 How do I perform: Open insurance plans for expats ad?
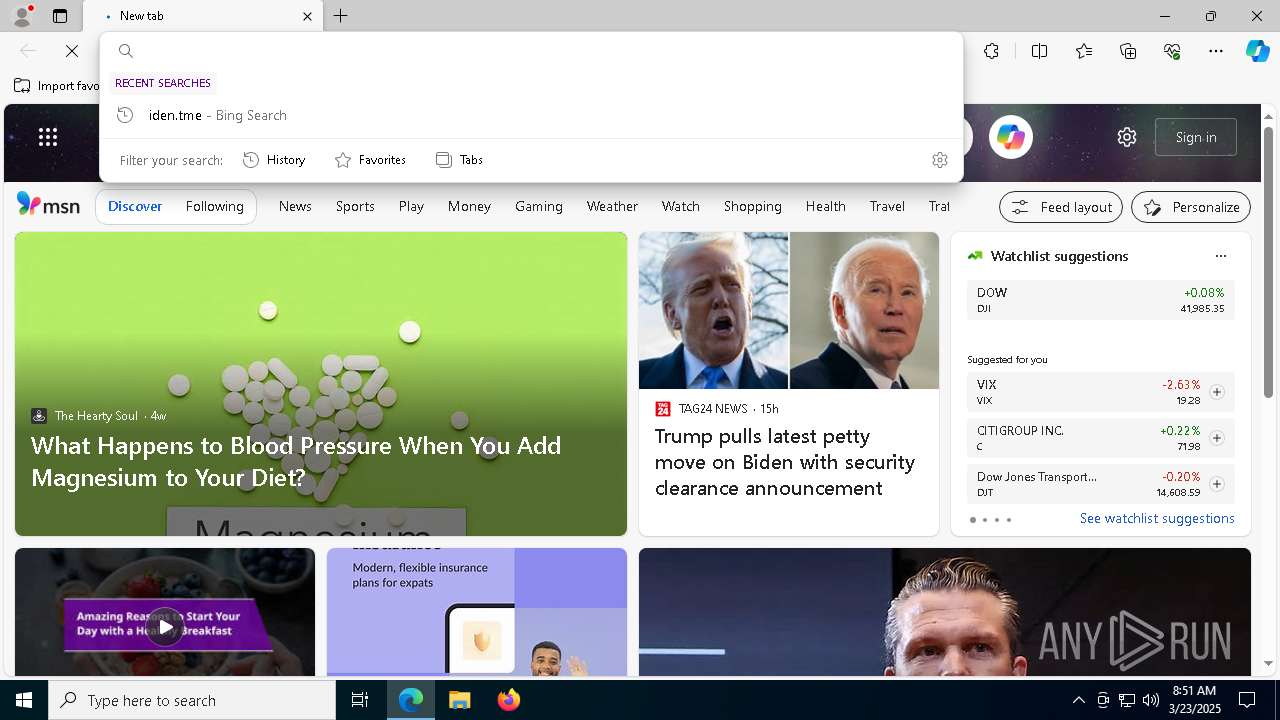point(477,612)
